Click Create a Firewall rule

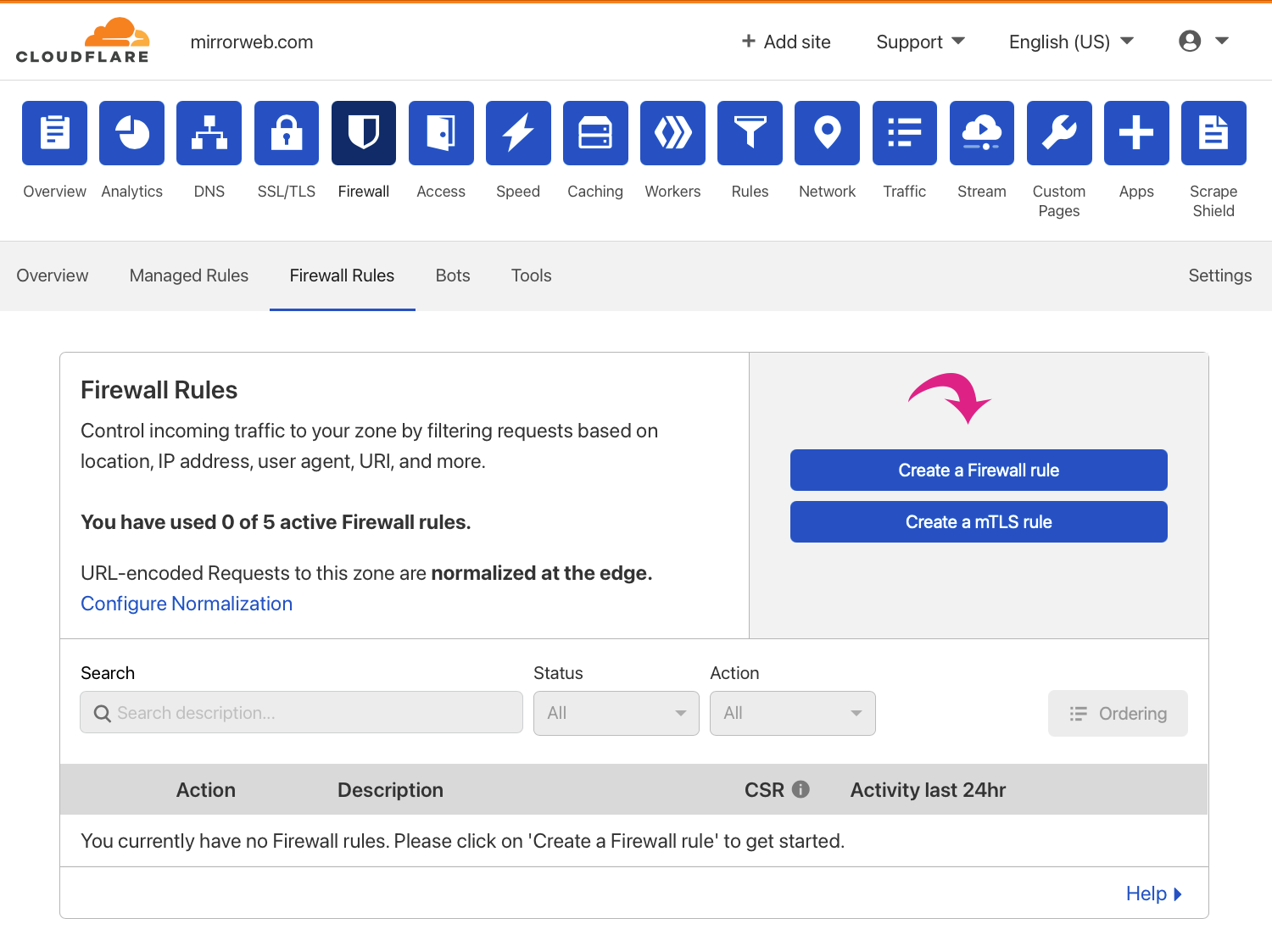[978, 470]
